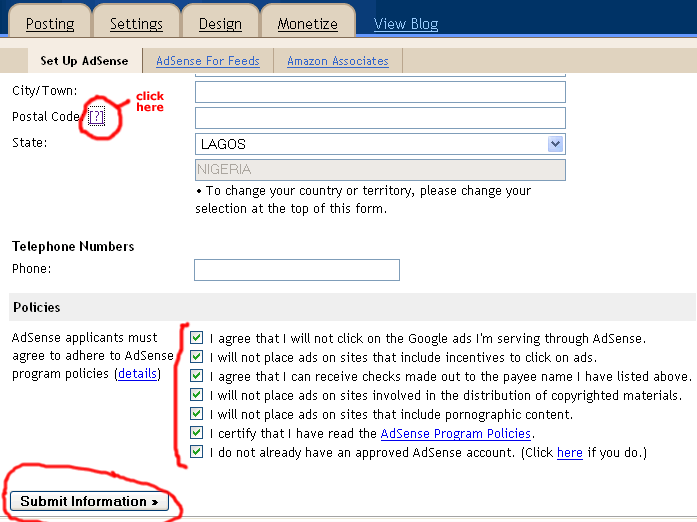Follow the View Blog link

pyautogui.click(x=406, y=24)
